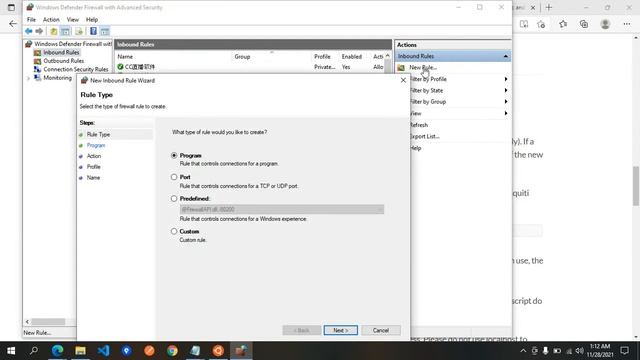
Task: Click the Forward arrow in firewall toolbar
Action: pyautogui.click(x=39, y=31)
